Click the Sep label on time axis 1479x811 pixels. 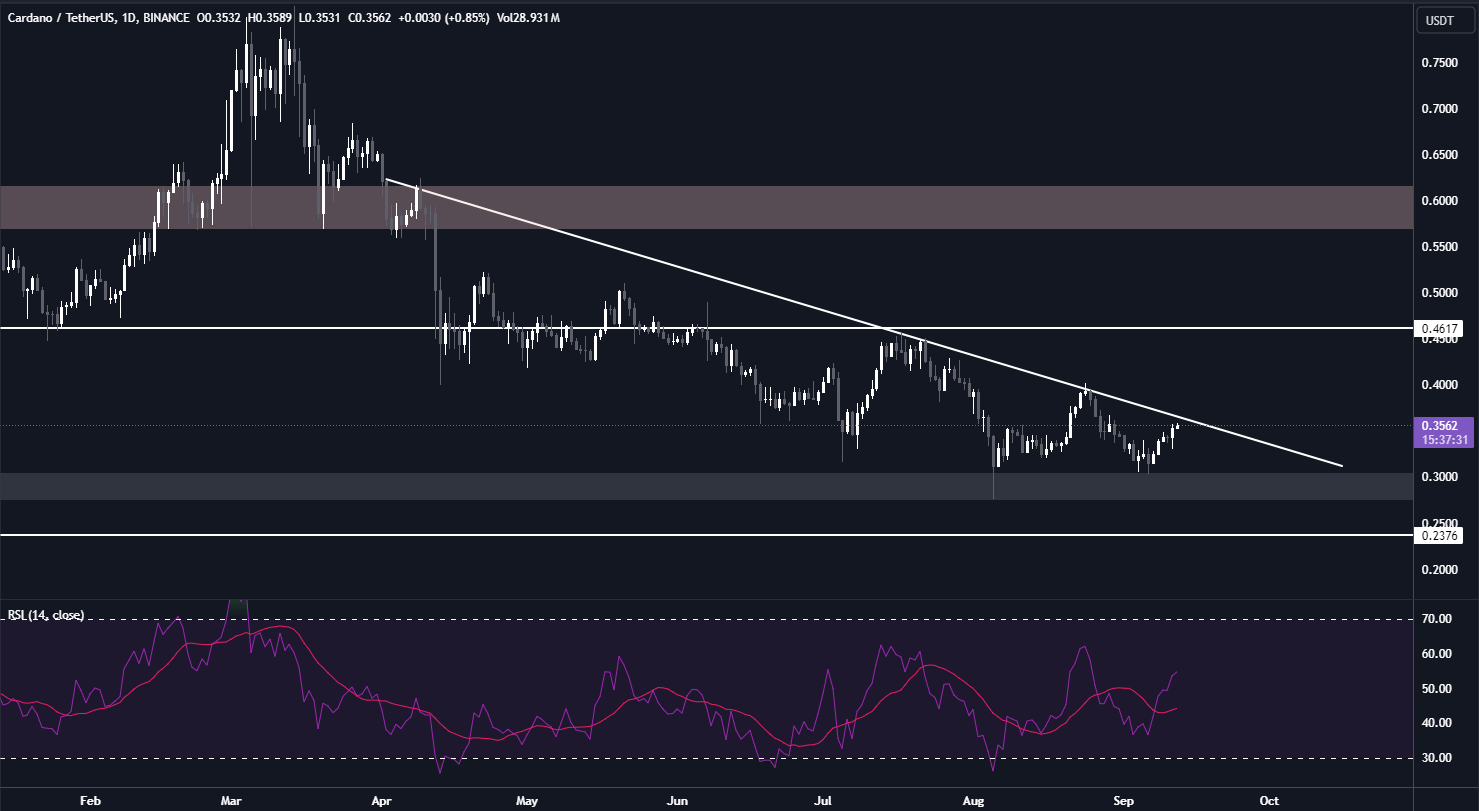click(x=1122, y=800)
